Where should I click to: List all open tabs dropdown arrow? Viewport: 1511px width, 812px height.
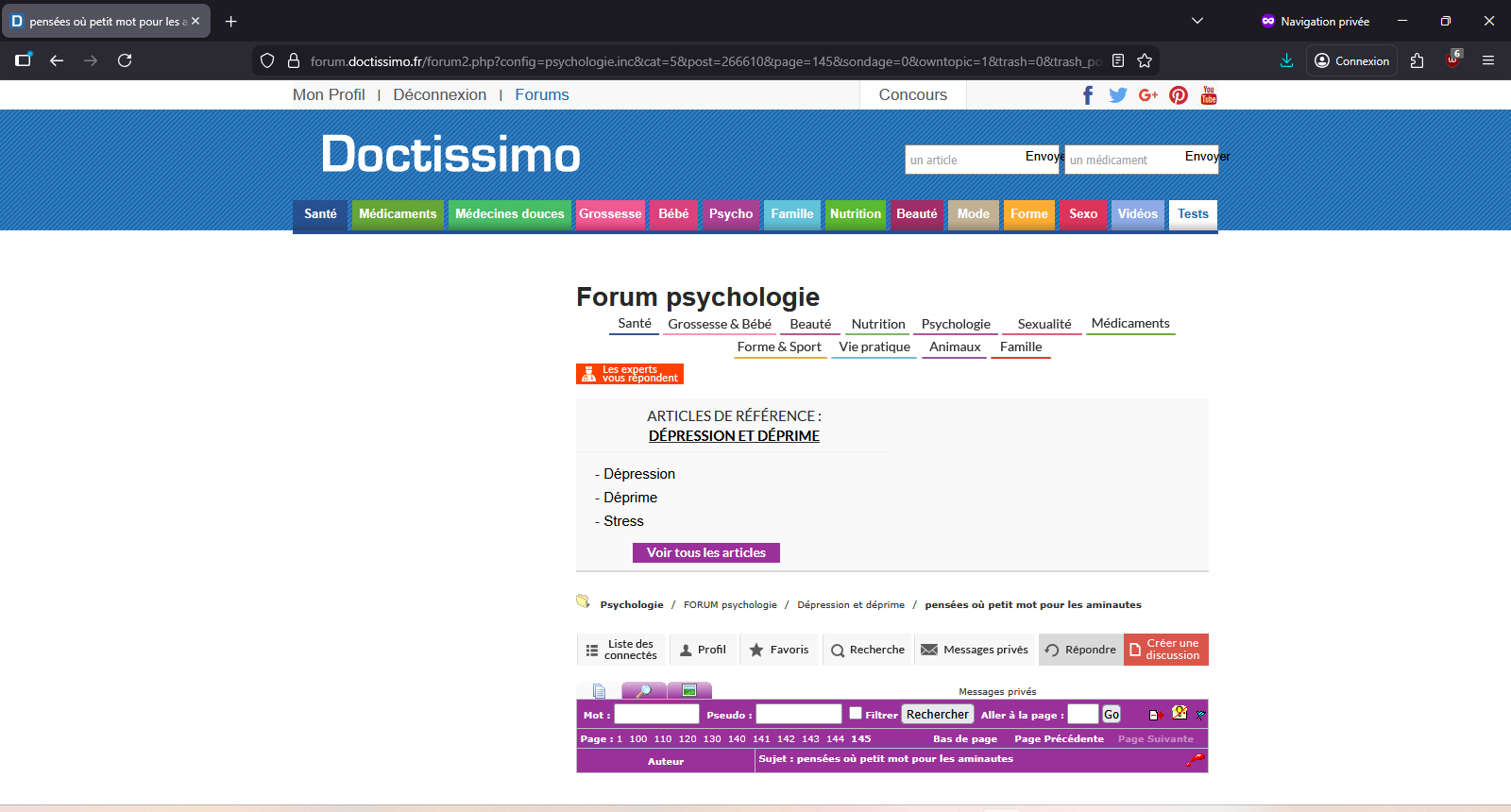tap(1197, 21)
